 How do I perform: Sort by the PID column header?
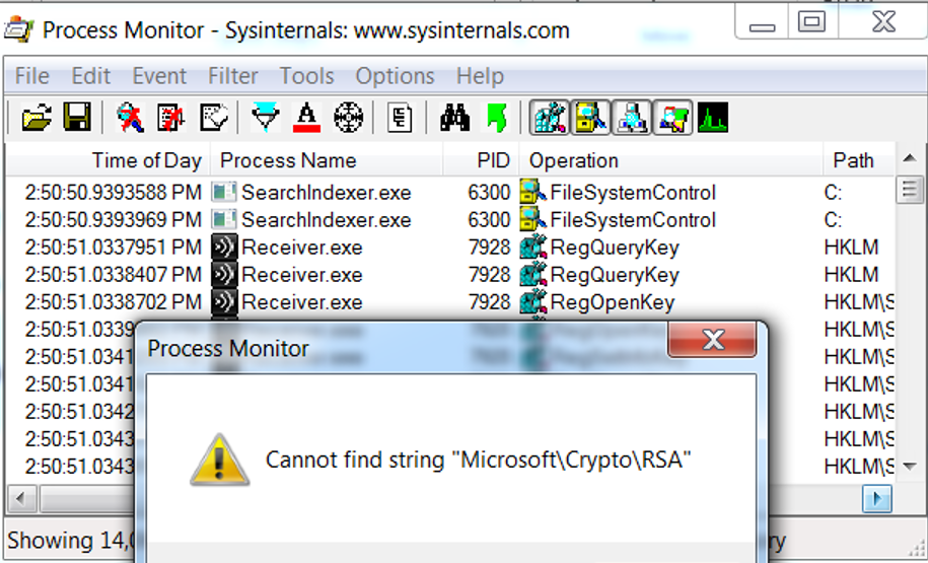481,160
